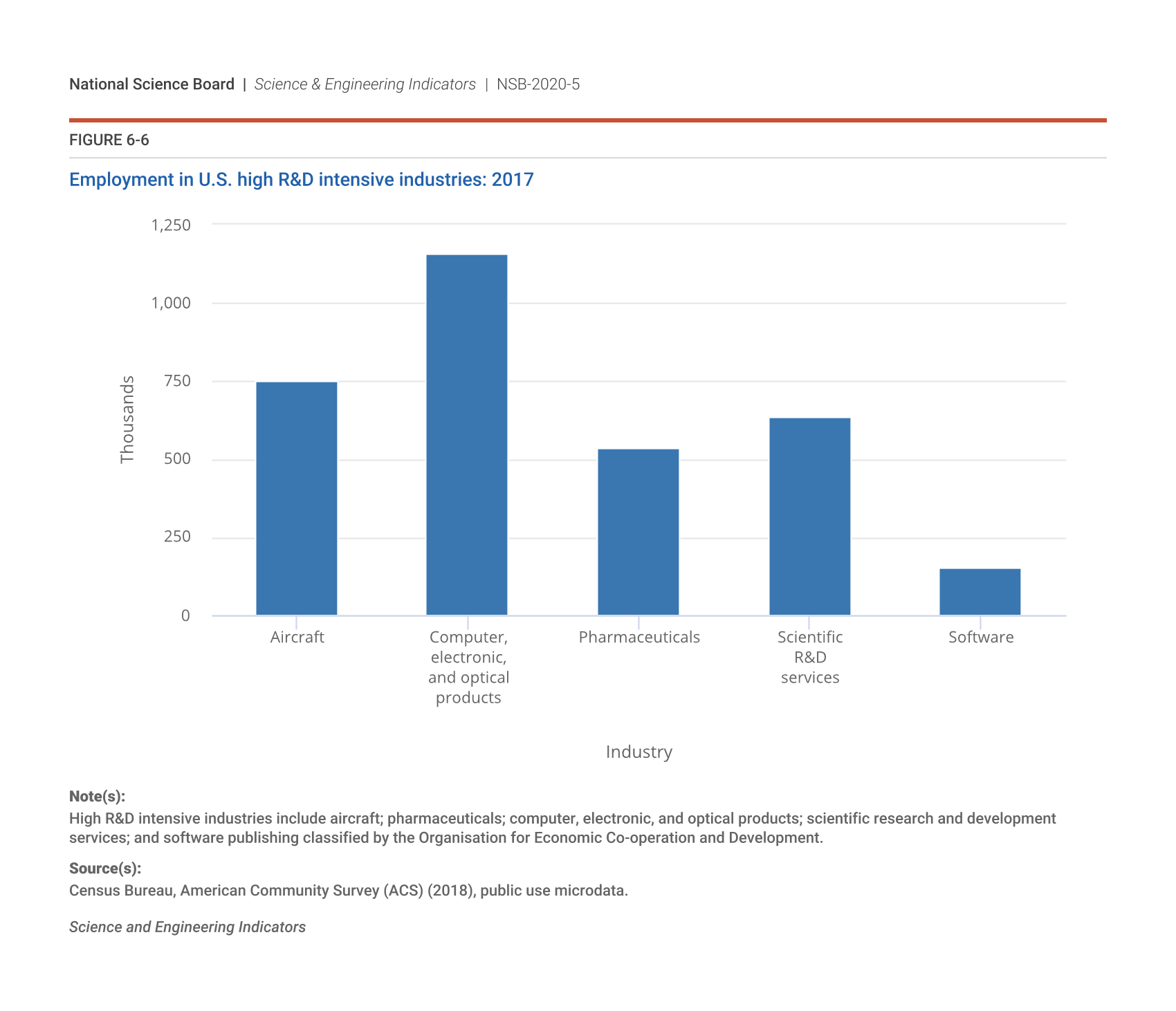Click the 500 y-axis tick label

click(x=177, y=459)
